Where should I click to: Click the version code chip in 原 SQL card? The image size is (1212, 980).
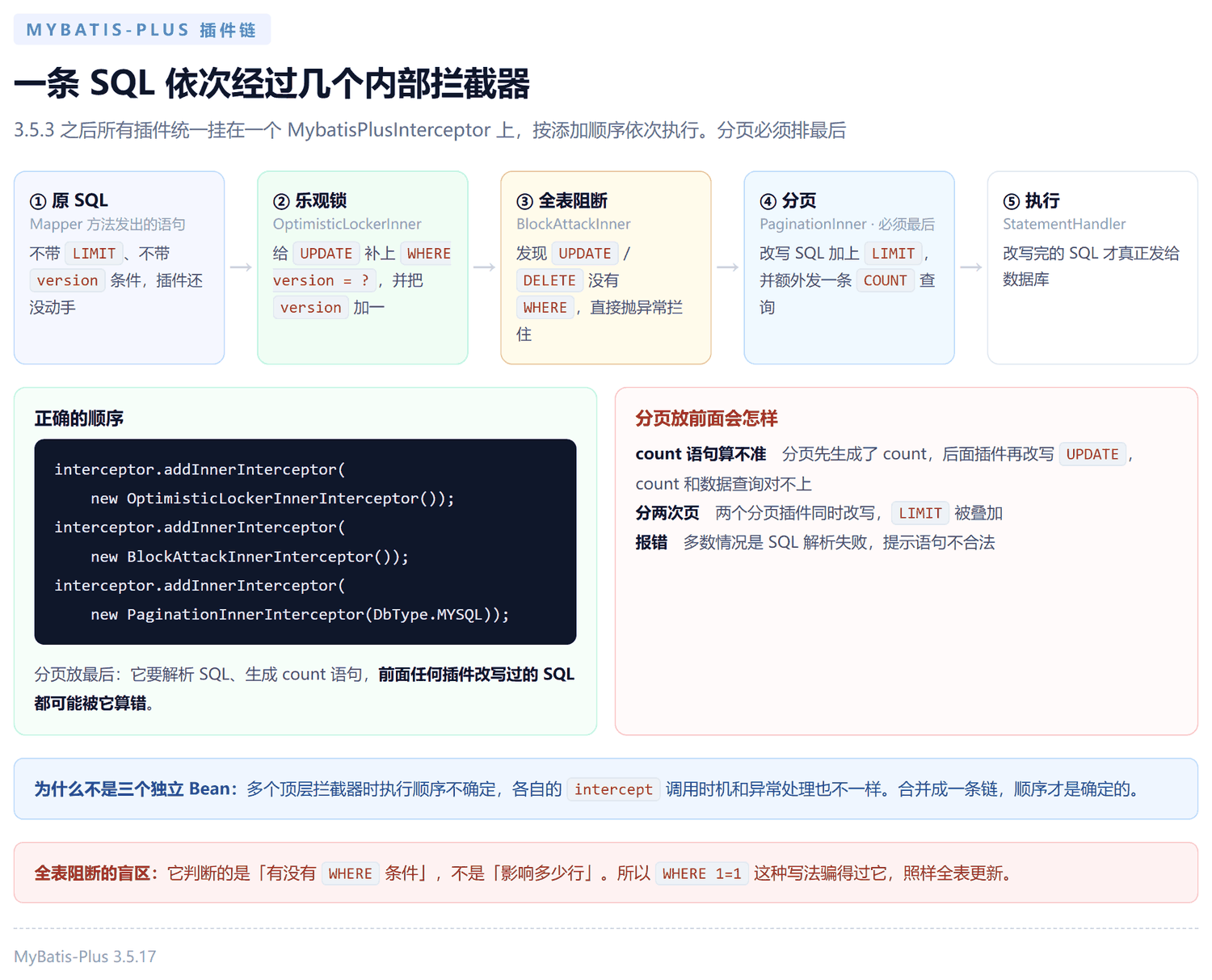(67, 280)
